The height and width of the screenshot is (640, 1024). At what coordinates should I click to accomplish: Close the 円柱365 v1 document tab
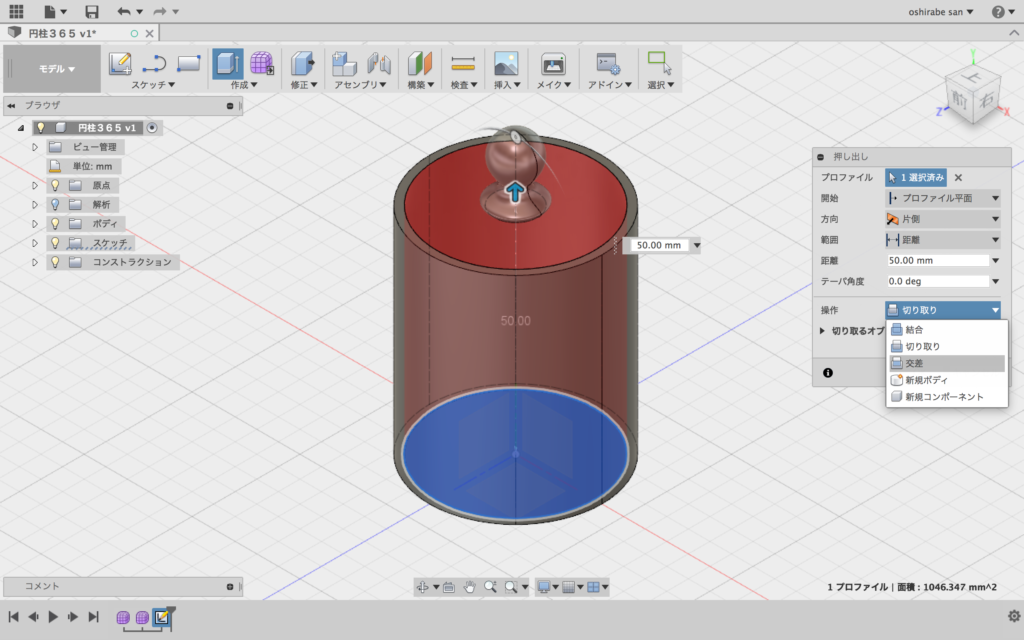click(150, 33)
